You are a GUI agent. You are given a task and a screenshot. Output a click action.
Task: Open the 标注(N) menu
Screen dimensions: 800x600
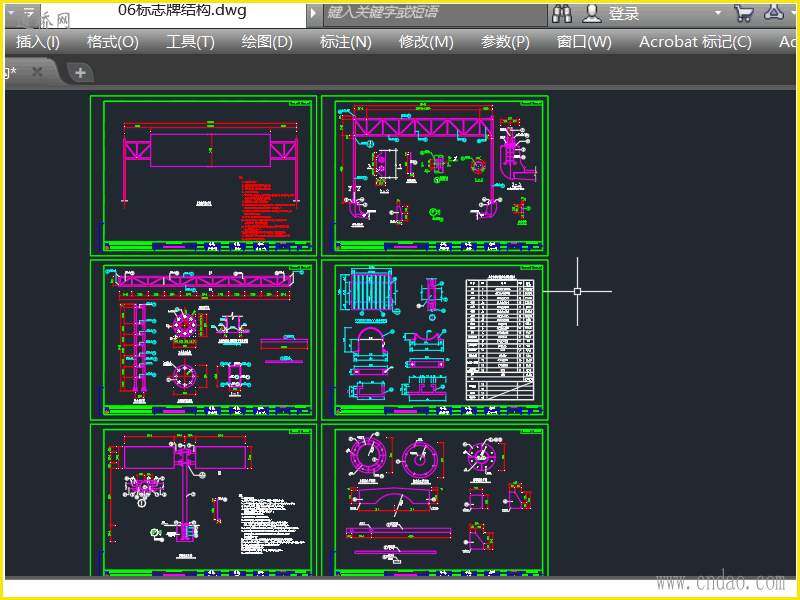click(x=345, y=42)
